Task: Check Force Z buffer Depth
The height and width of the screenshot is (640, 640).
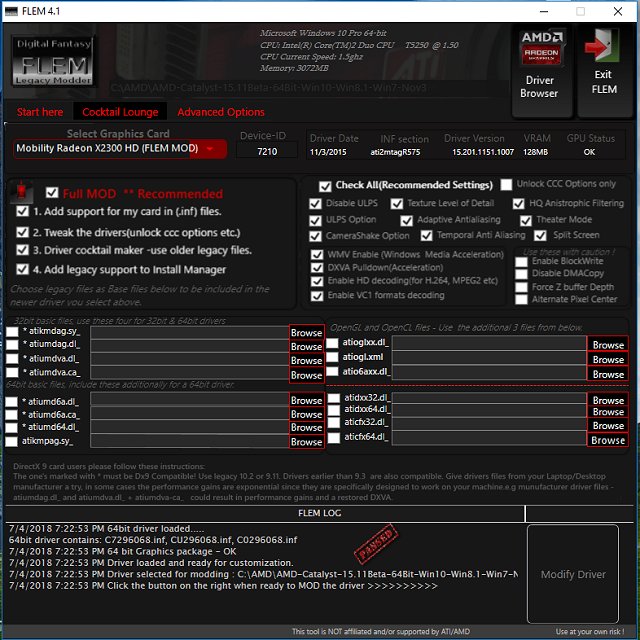Action: (521, 287)
